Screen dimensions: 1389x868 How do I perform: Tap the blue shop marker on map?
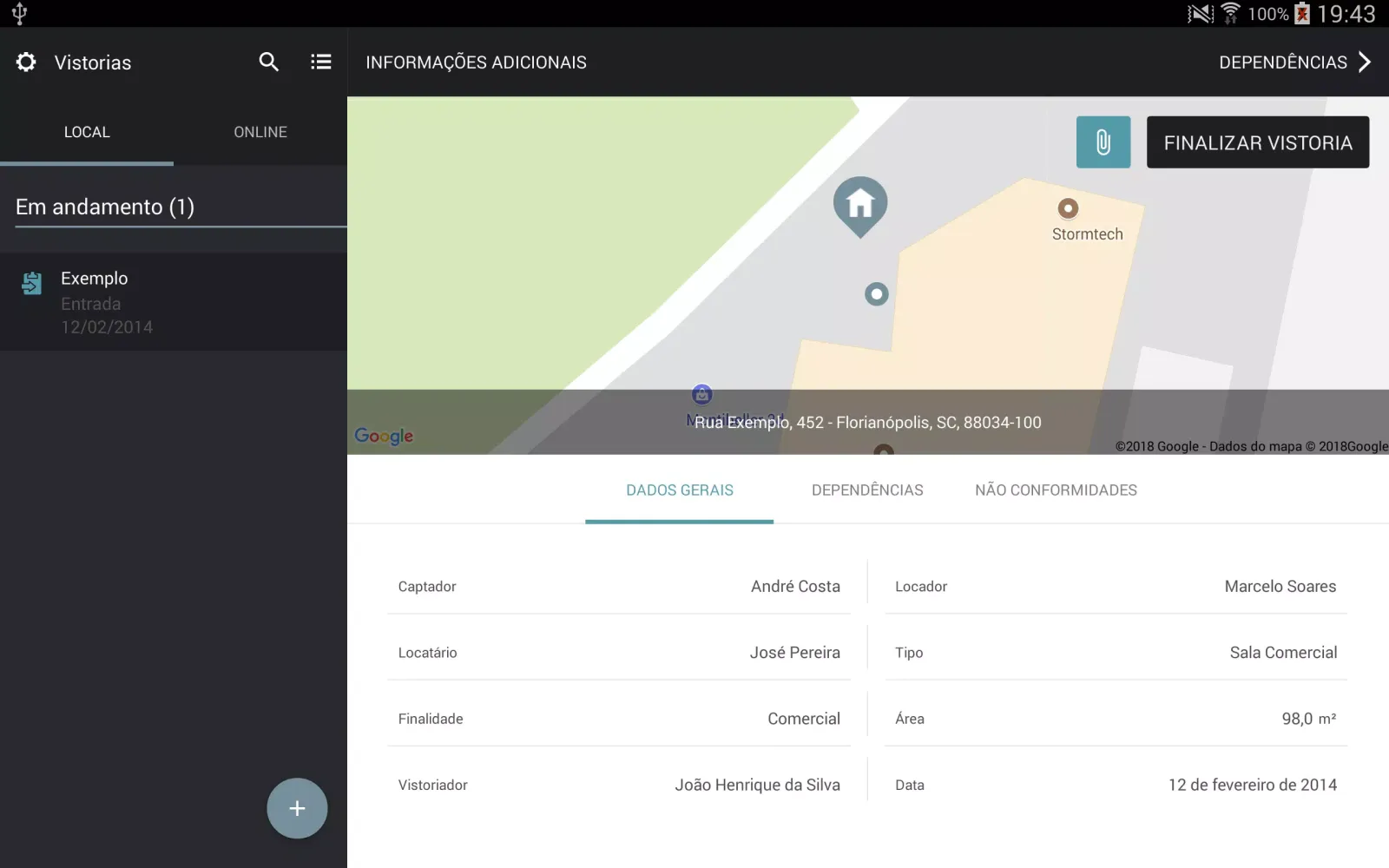[702, 395]
